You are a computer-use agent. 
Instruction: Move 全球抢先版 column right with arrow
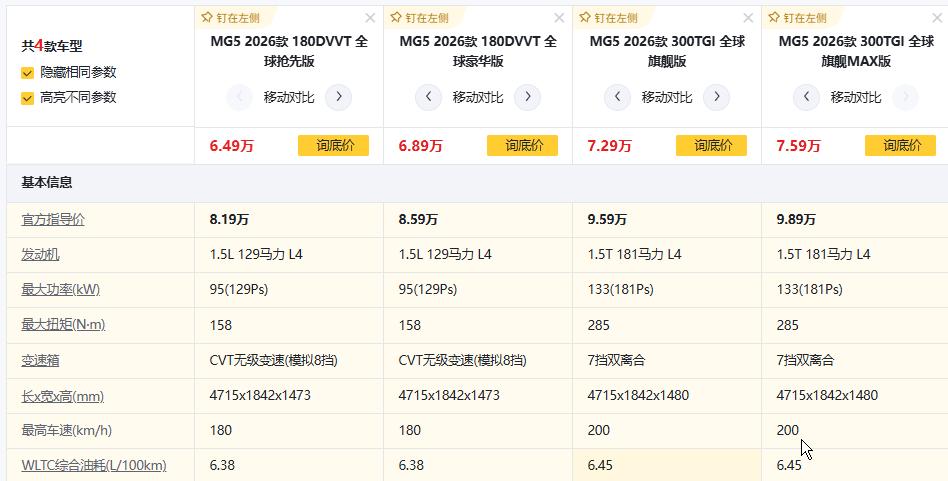point(339,97)
